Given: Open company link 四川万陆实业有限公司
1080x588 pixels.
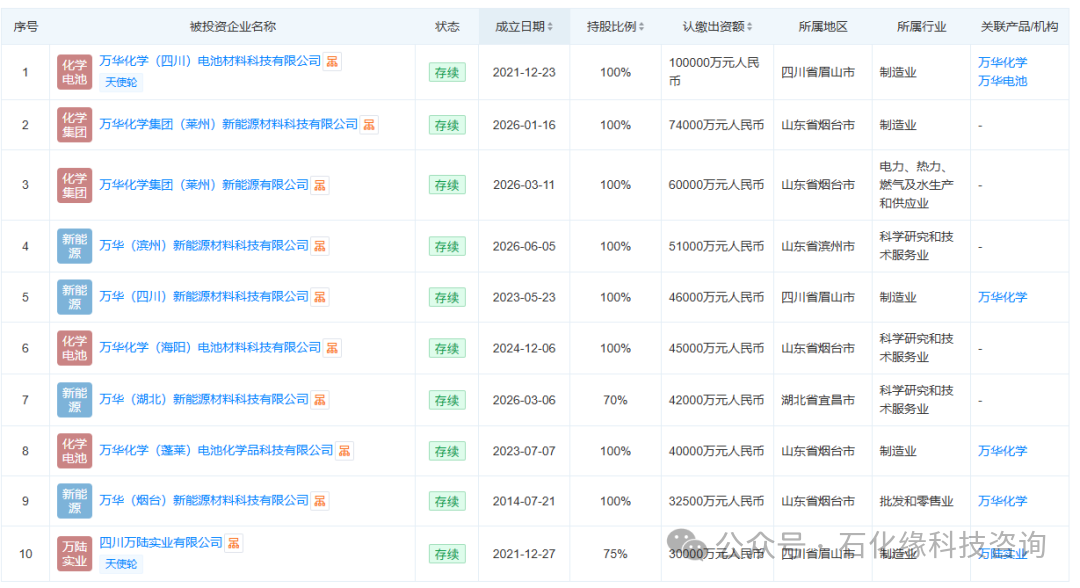Looking at the screenshot, I should (160, 543).
